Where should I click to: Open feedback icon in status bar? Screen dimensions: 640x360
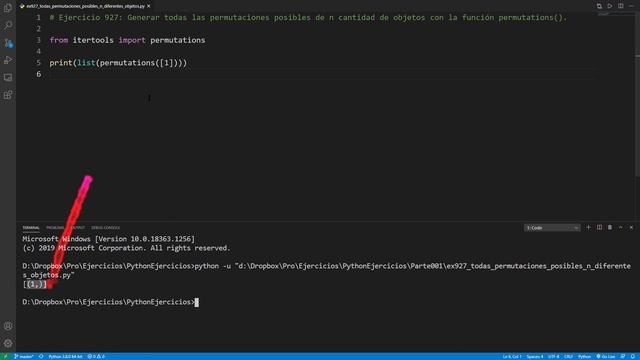(623, 356)
